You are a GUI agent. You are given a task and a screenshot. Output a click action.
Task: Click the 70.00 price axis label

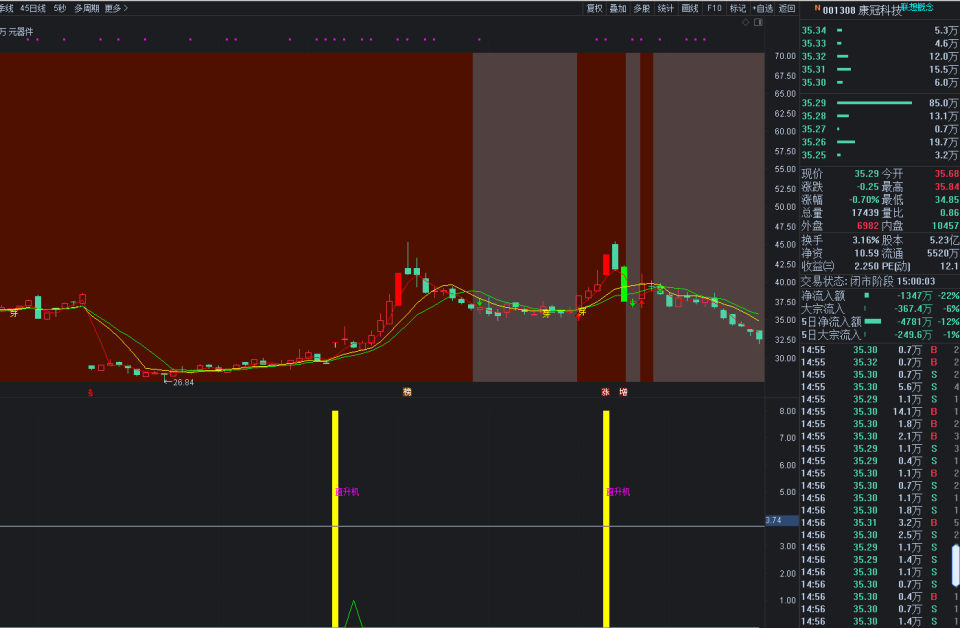pos(785,56)
